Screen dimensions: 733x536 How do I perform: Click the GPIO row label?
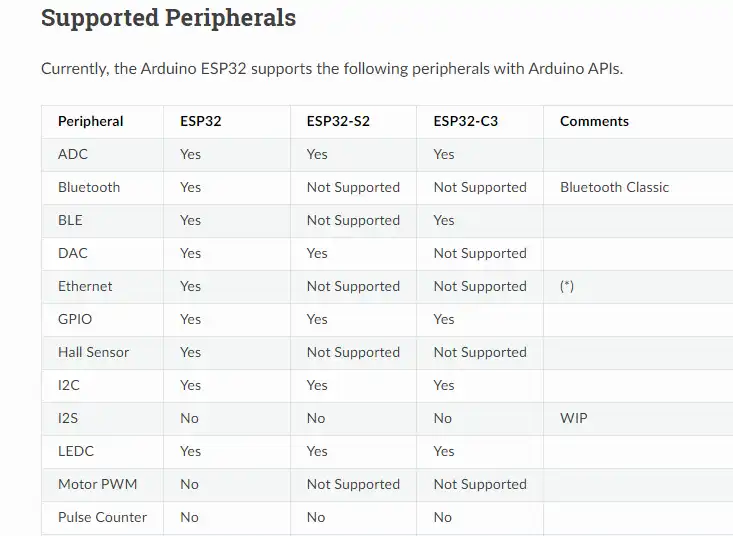[75, 319]
